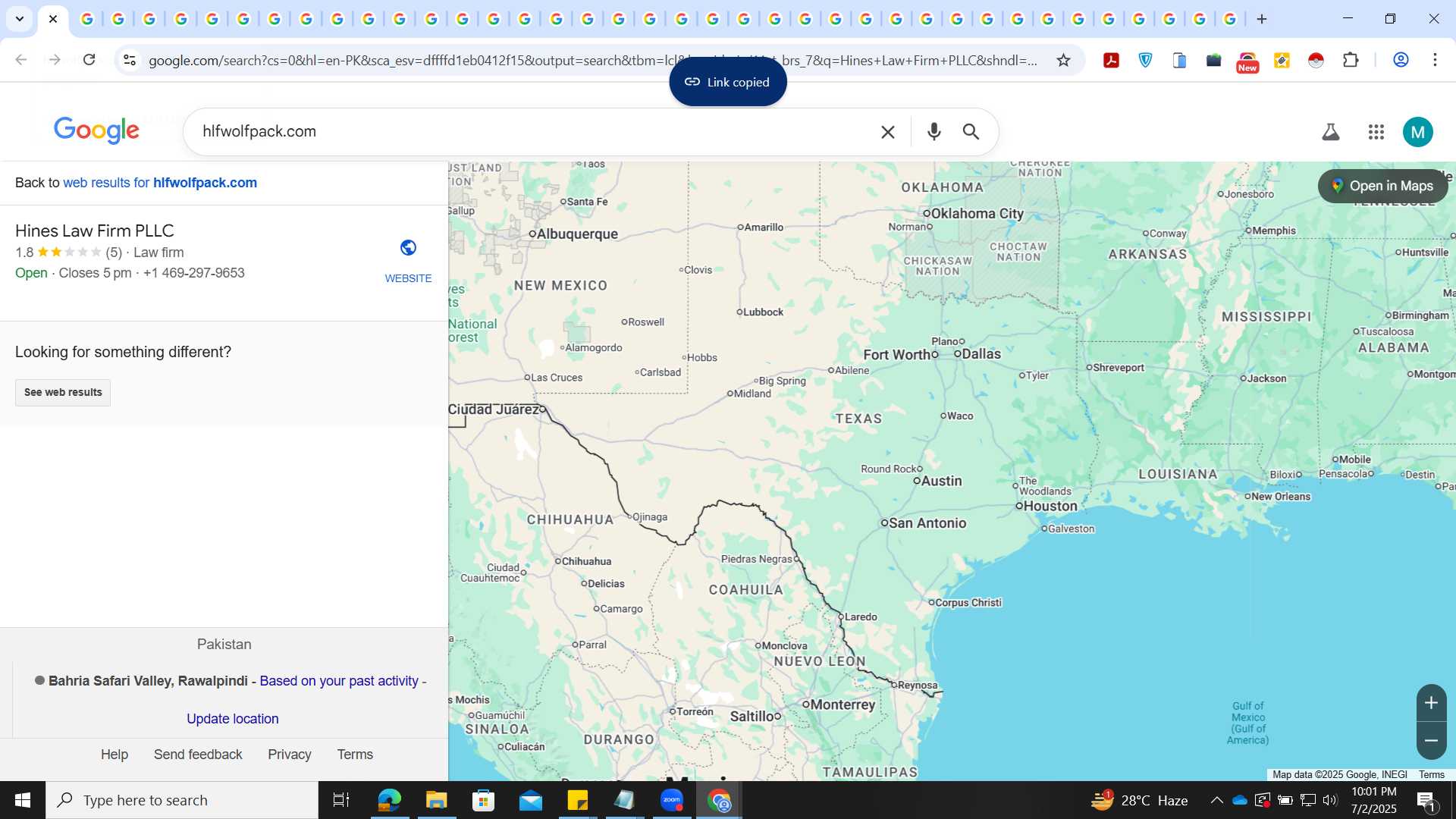Image resolution: width=1456 pixels, height=819 pixels.
Task: Open Microsoft Store from taskbar
Action: click(x=483, y=800)
